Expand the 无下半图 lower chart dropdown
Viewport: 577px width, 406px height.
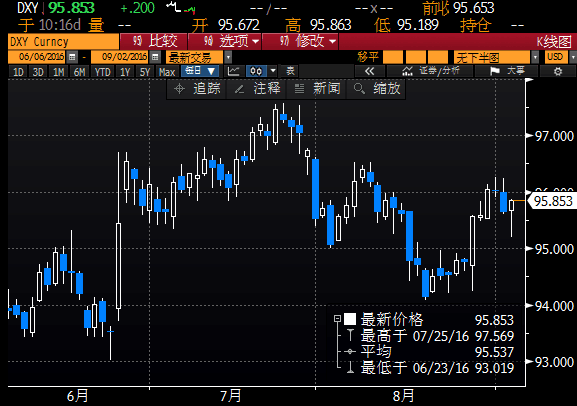point(535,57)
